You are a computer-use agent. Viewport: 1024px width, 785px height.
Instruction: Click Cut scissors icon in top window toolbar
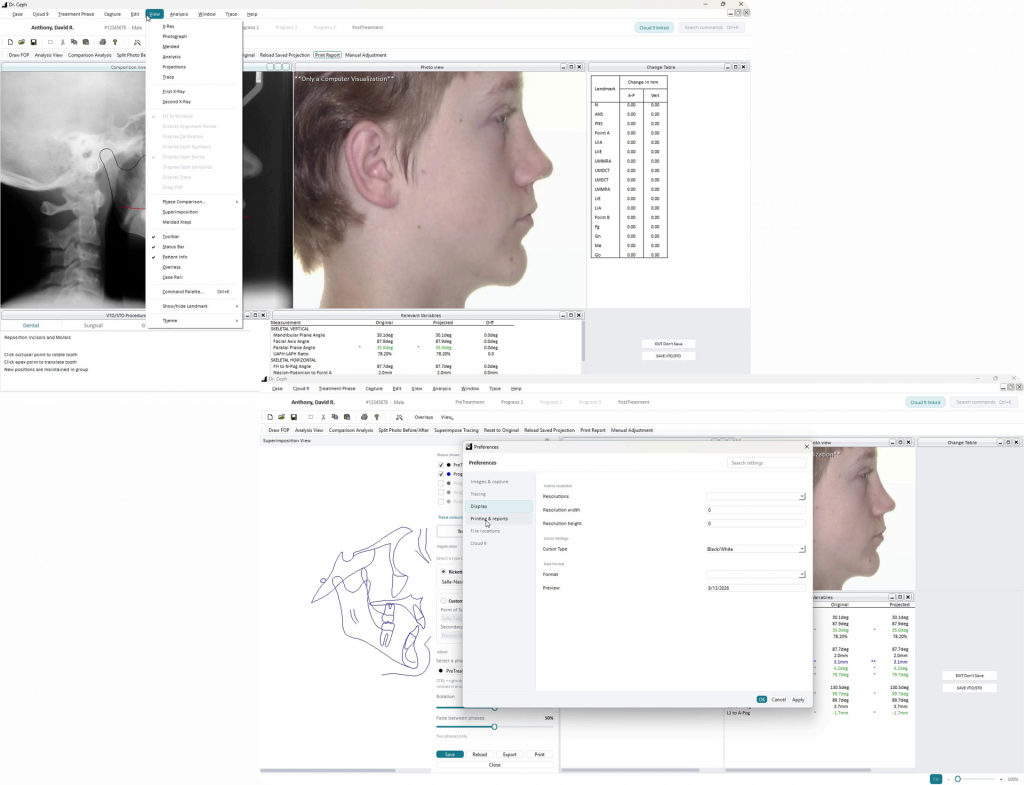(x=63, y=42)
